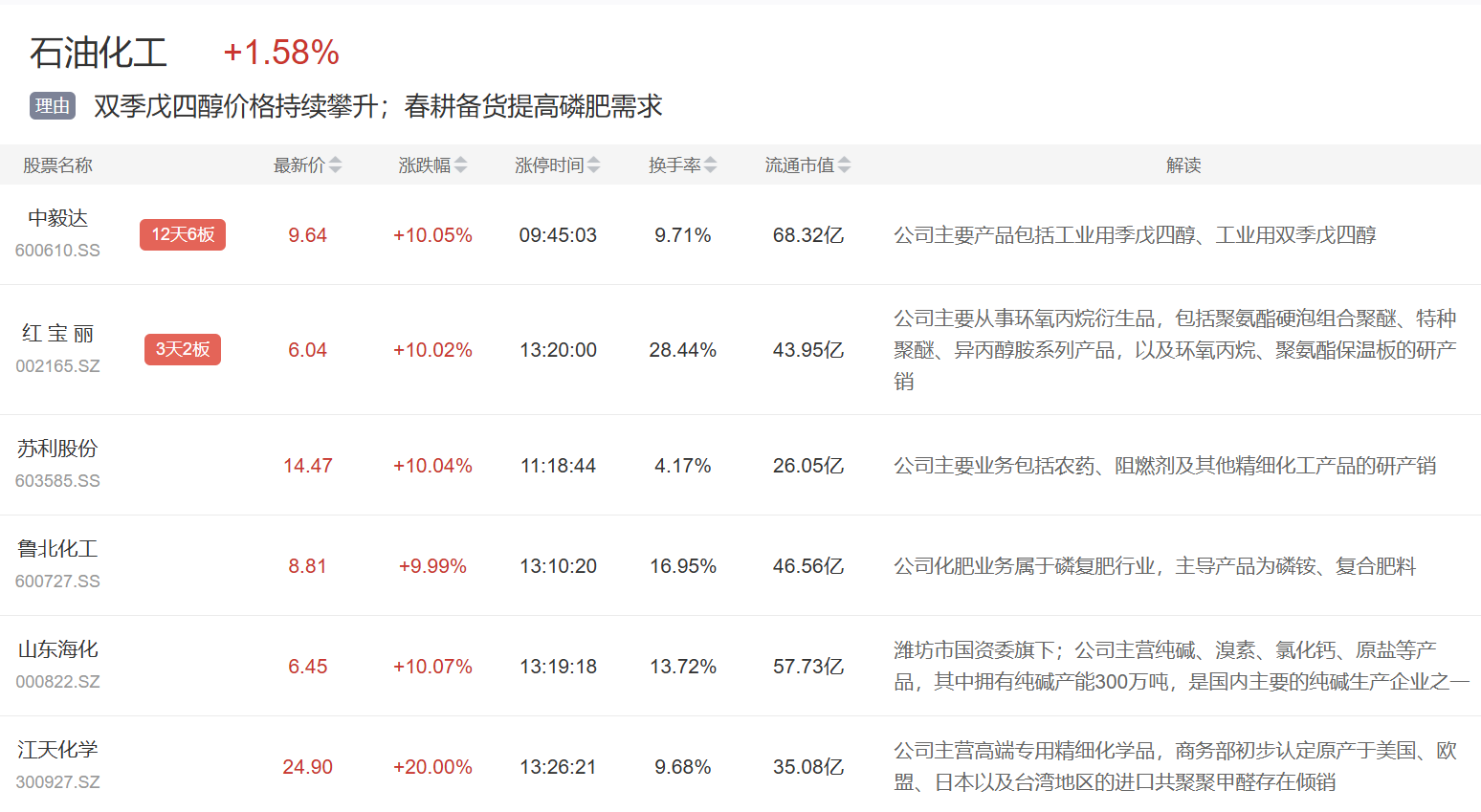Click the 股票名称 column header
The image size is (1481, 812).
point(57,165)
